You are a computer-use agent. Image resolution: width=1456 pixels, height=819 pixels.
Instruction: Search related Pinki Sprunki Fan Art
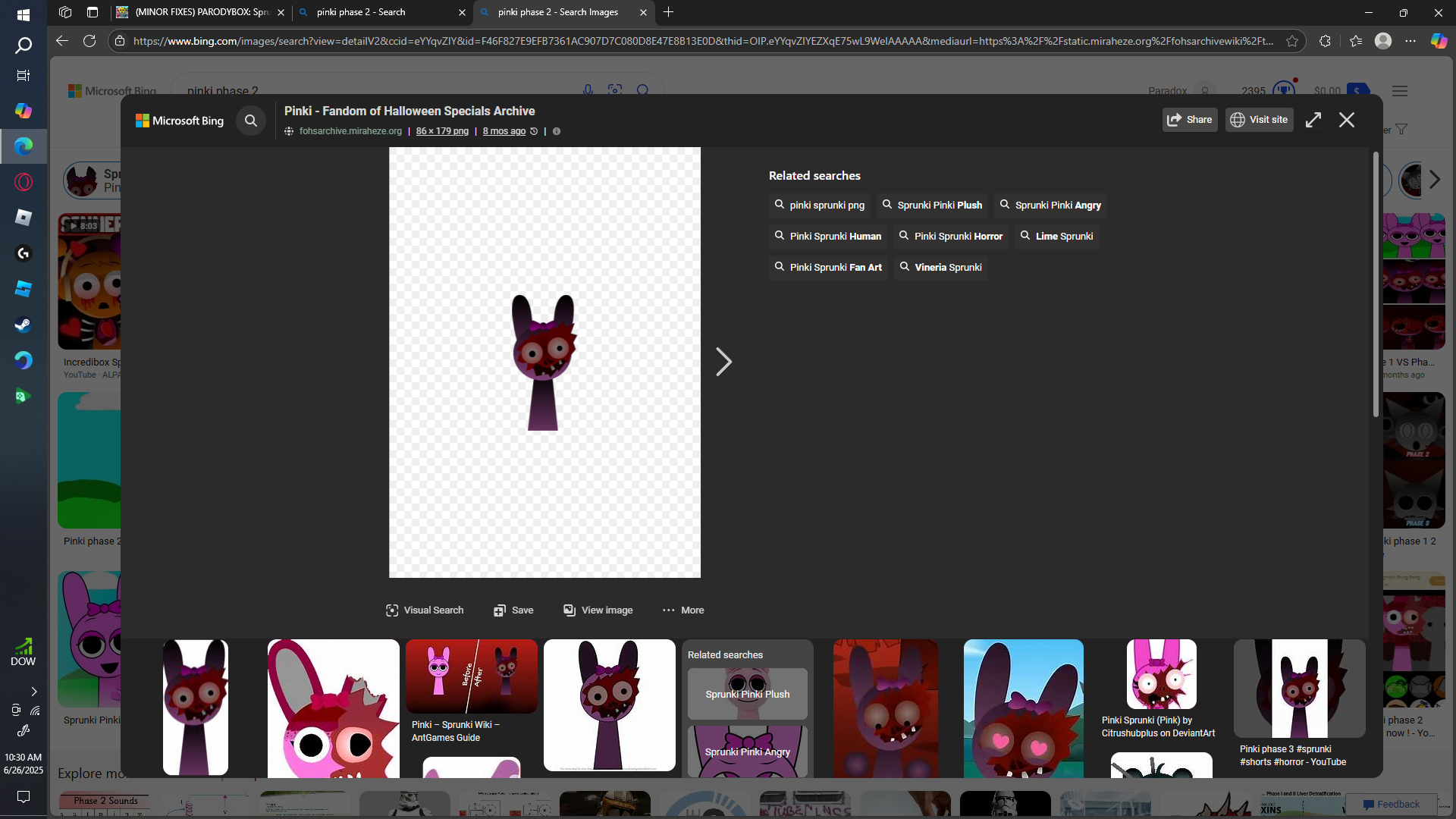click(x=828, y=268)
